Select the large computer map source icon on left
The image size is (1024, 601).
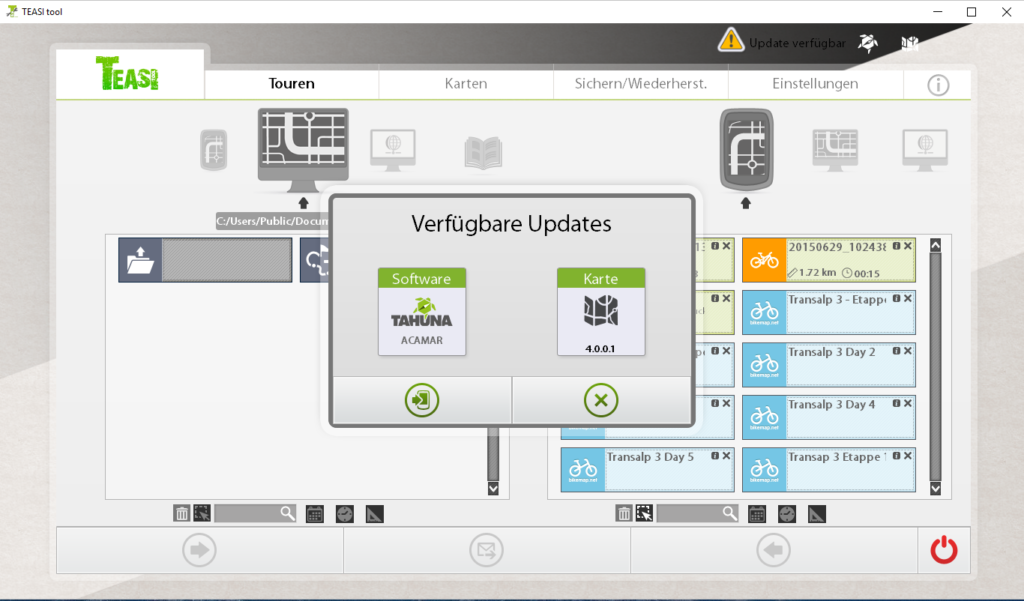coord(303,150)
